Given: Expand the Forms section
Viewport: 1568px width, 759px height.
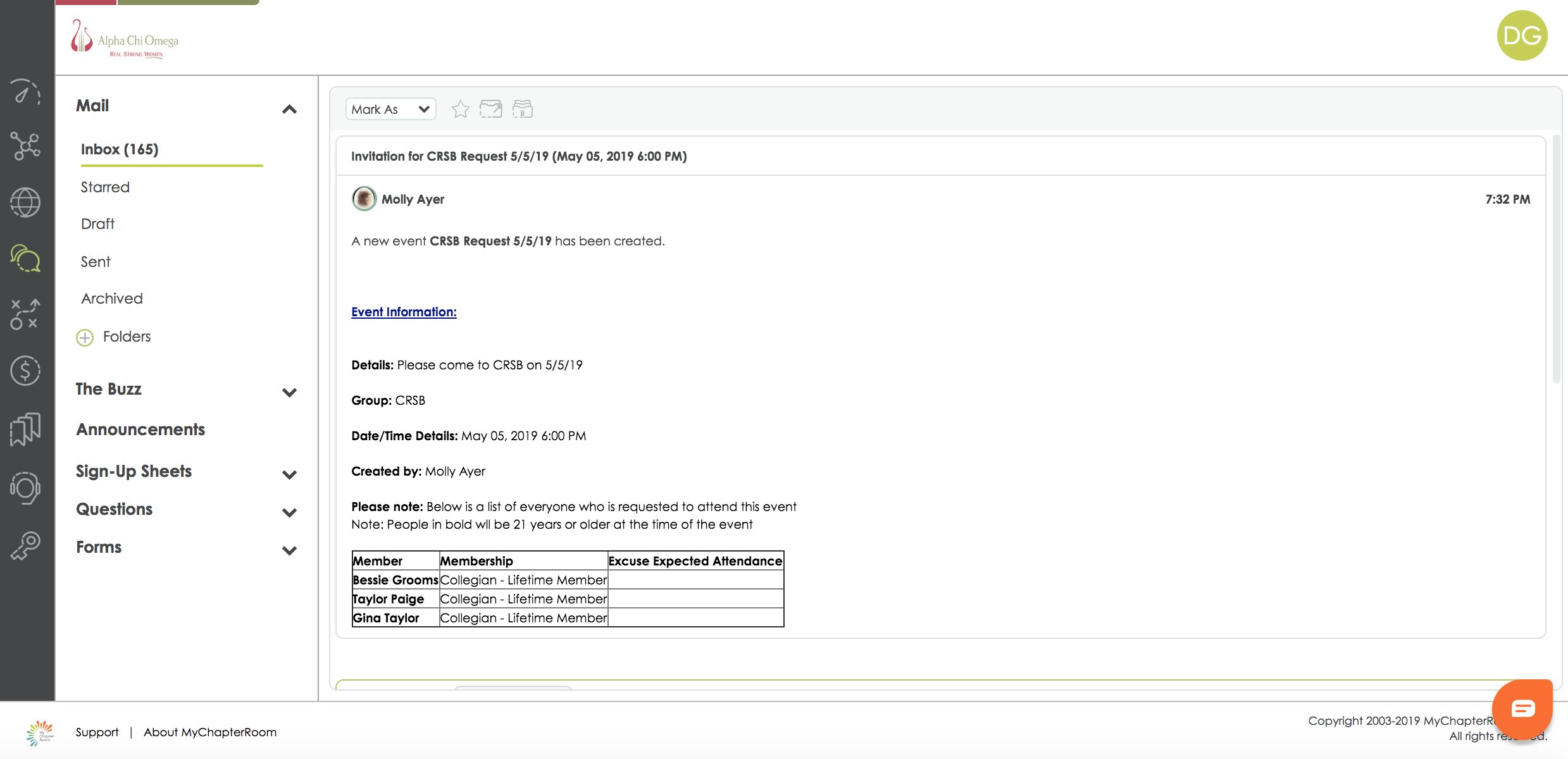Looking at the screenshot, I should coord(289,550).
